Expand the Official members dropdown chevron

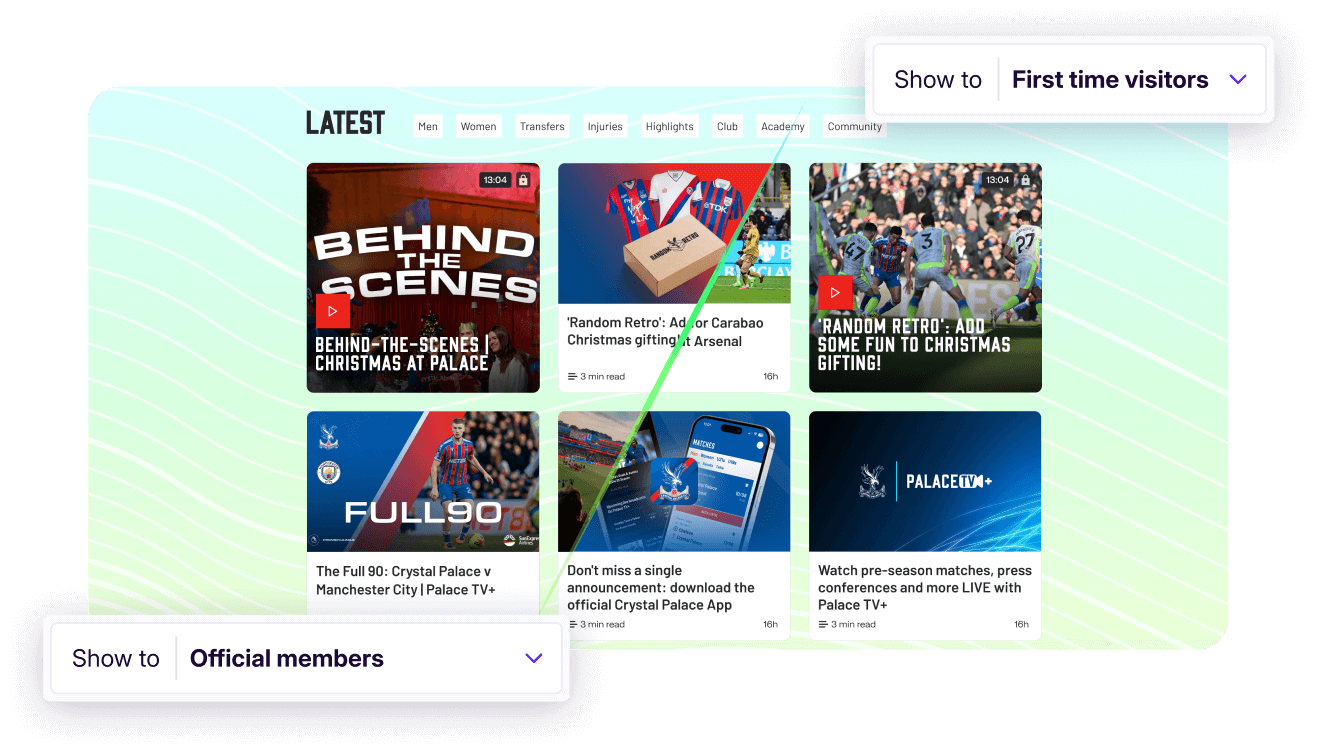534,659
